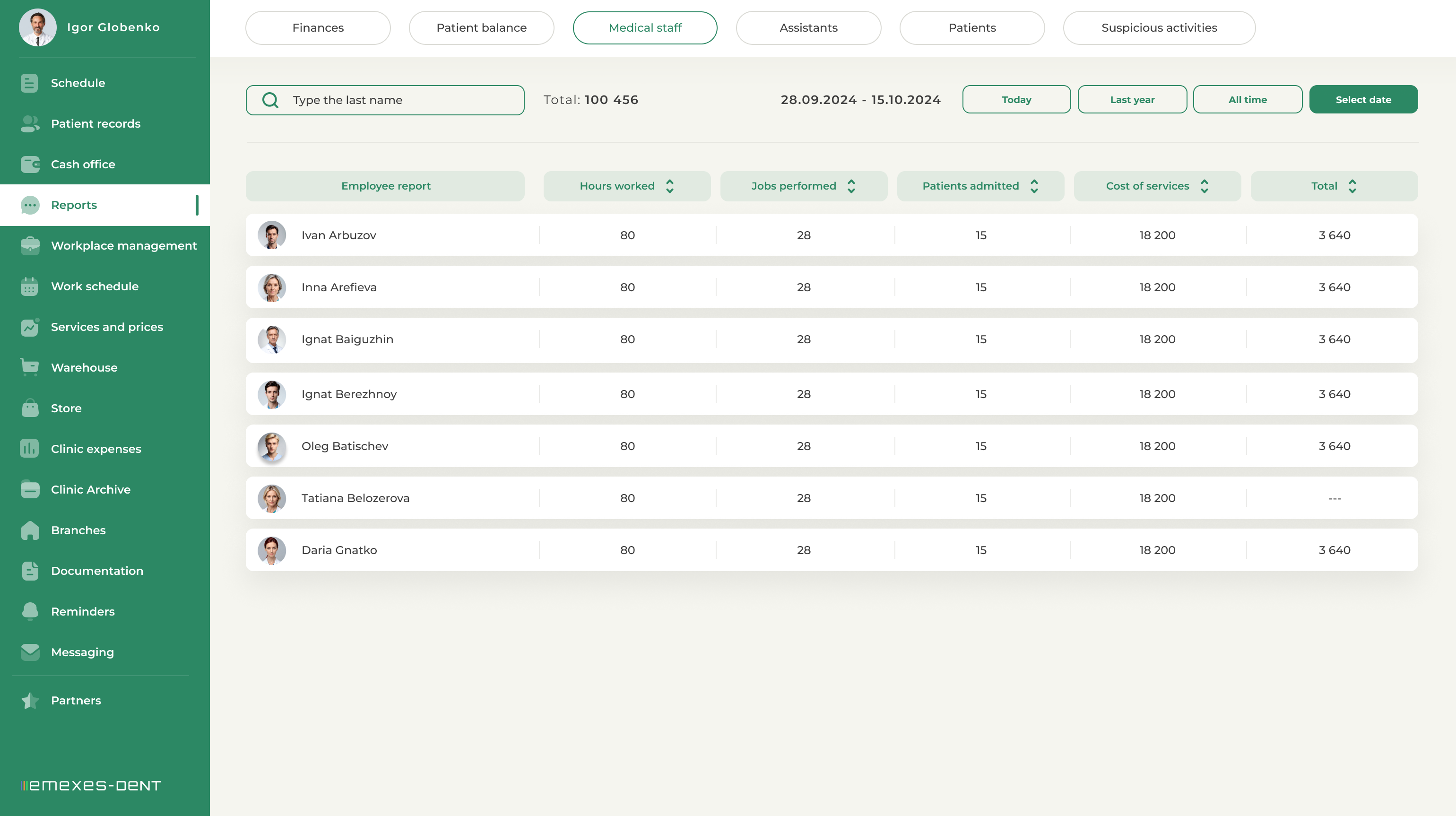Click Oleg Batischev's jobs performed value 28
The width and height of the screenshot is (1456, 816).
pyautogui.click(x=804, y=446)
